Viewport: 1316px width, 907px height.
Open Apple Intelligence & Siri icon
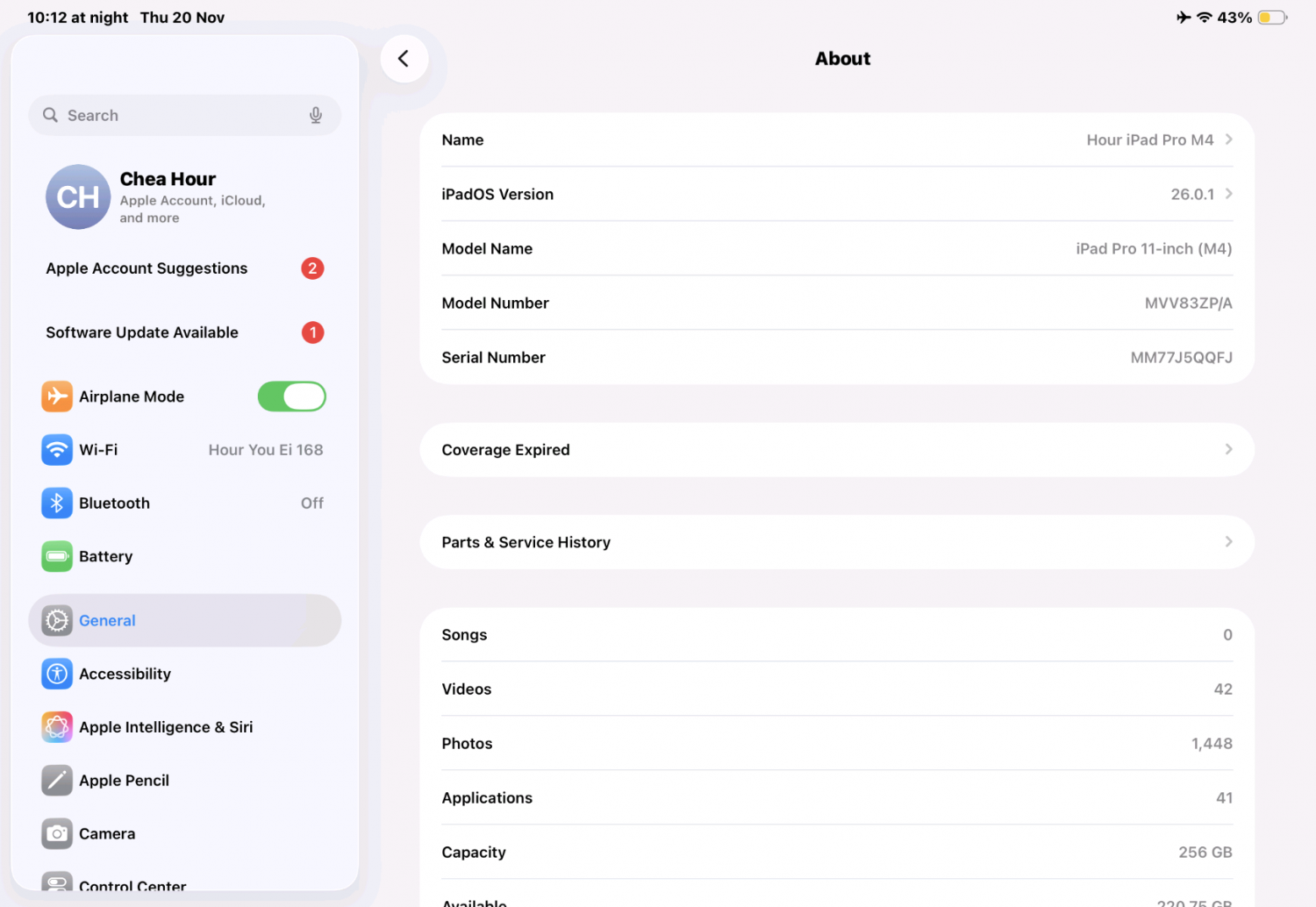57,727
